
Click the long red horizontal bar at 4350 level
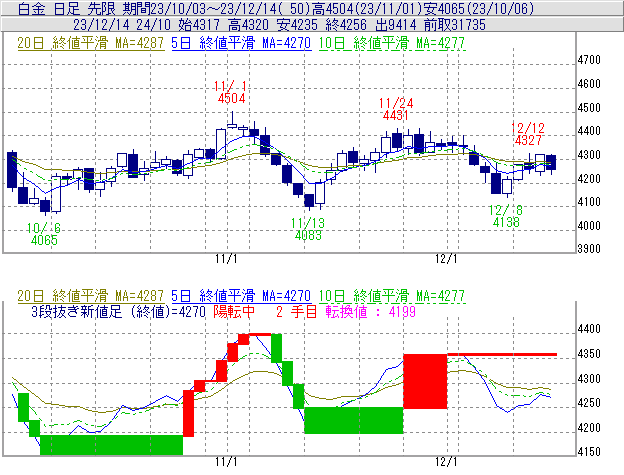(502, 354)
